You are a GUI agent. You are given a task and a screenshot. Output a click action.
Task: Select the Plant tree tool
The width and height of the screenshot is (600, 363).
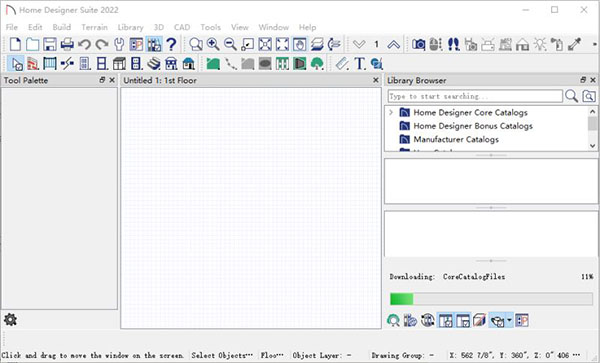[317, 63]
